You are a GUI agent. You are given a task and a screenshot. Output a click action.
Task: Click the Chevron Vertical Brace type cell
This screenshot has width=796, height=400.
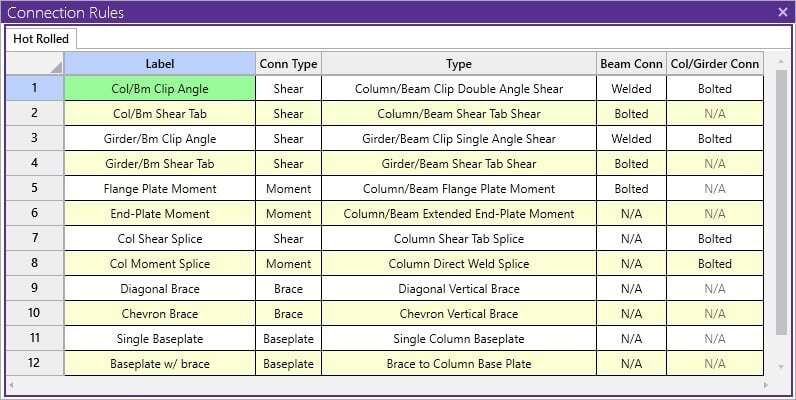[x=459, y=314]
